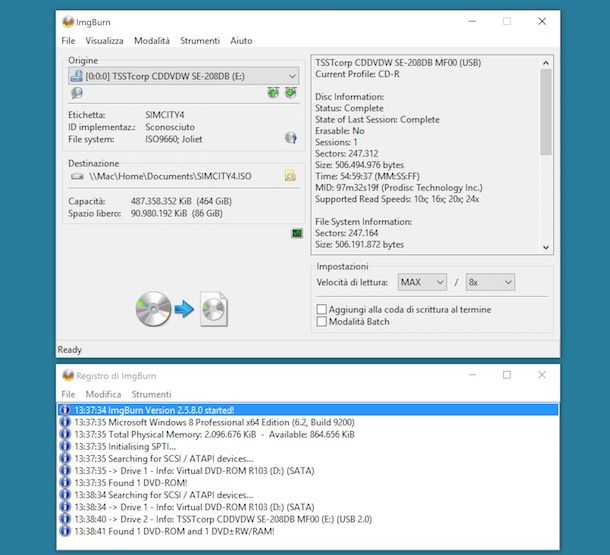This screenshot has height=555, width=610.
Task: Open Modifica menu in the log window
Action: coord(103,394)
